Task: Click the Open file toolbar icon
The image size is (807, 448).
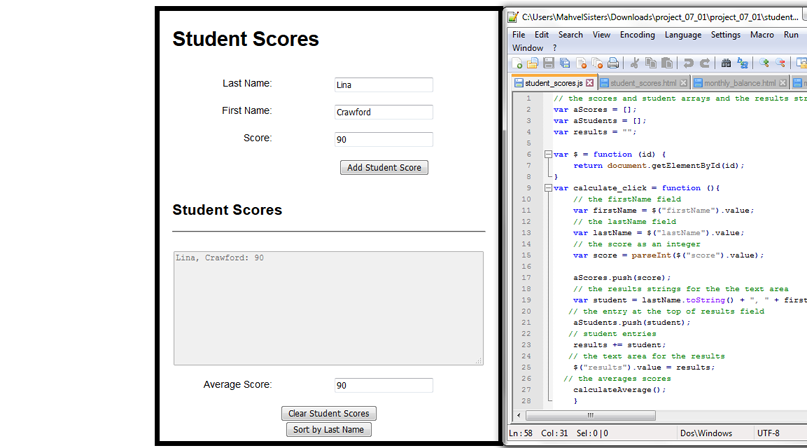Action: coord(533,64)
